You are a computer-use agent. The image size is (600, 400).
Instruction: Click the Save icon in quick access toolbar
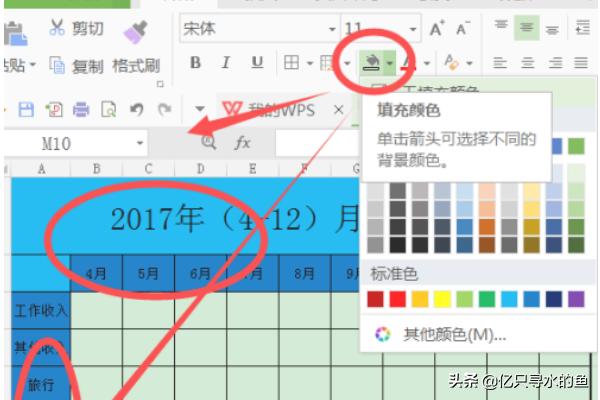point(27,108)
